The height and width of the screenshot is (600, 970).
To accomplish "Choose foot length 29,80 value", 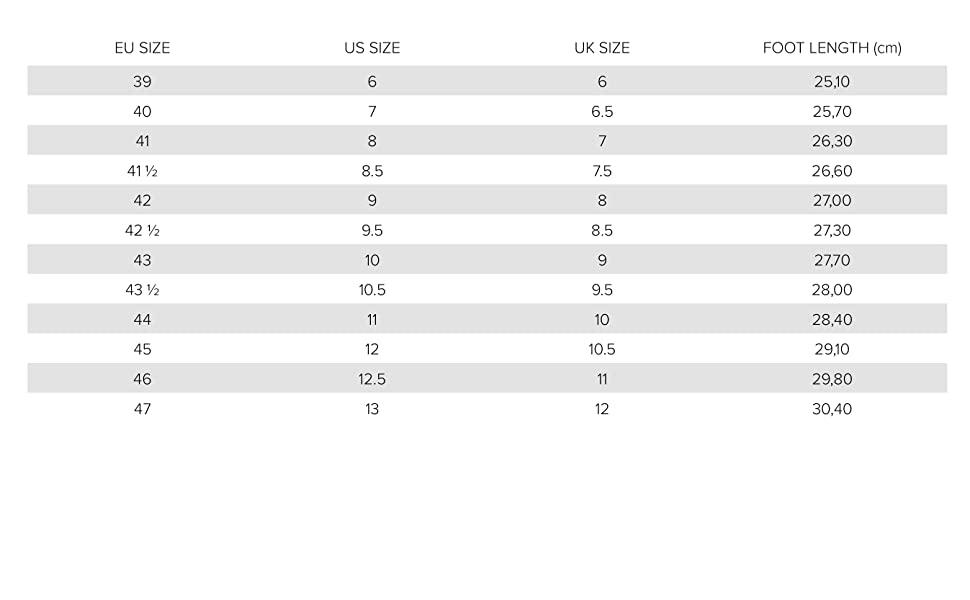I will (x=832, y=379).
